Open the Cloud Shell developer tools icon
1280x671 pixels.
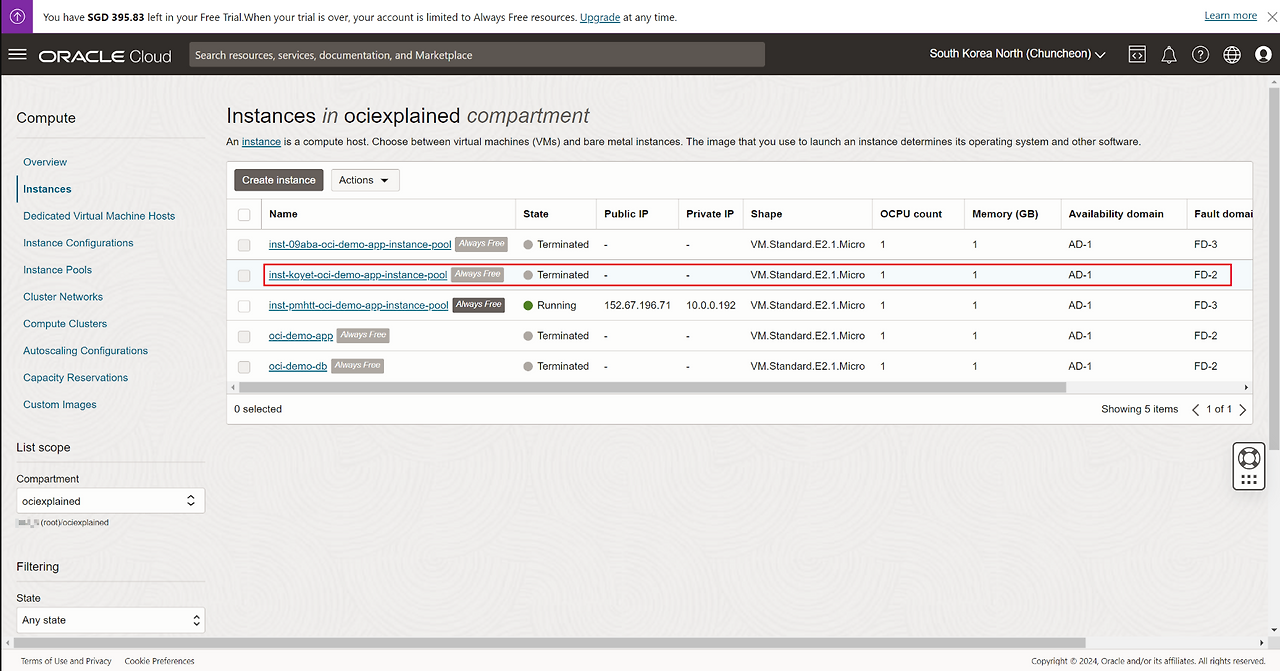[1137, 55]
